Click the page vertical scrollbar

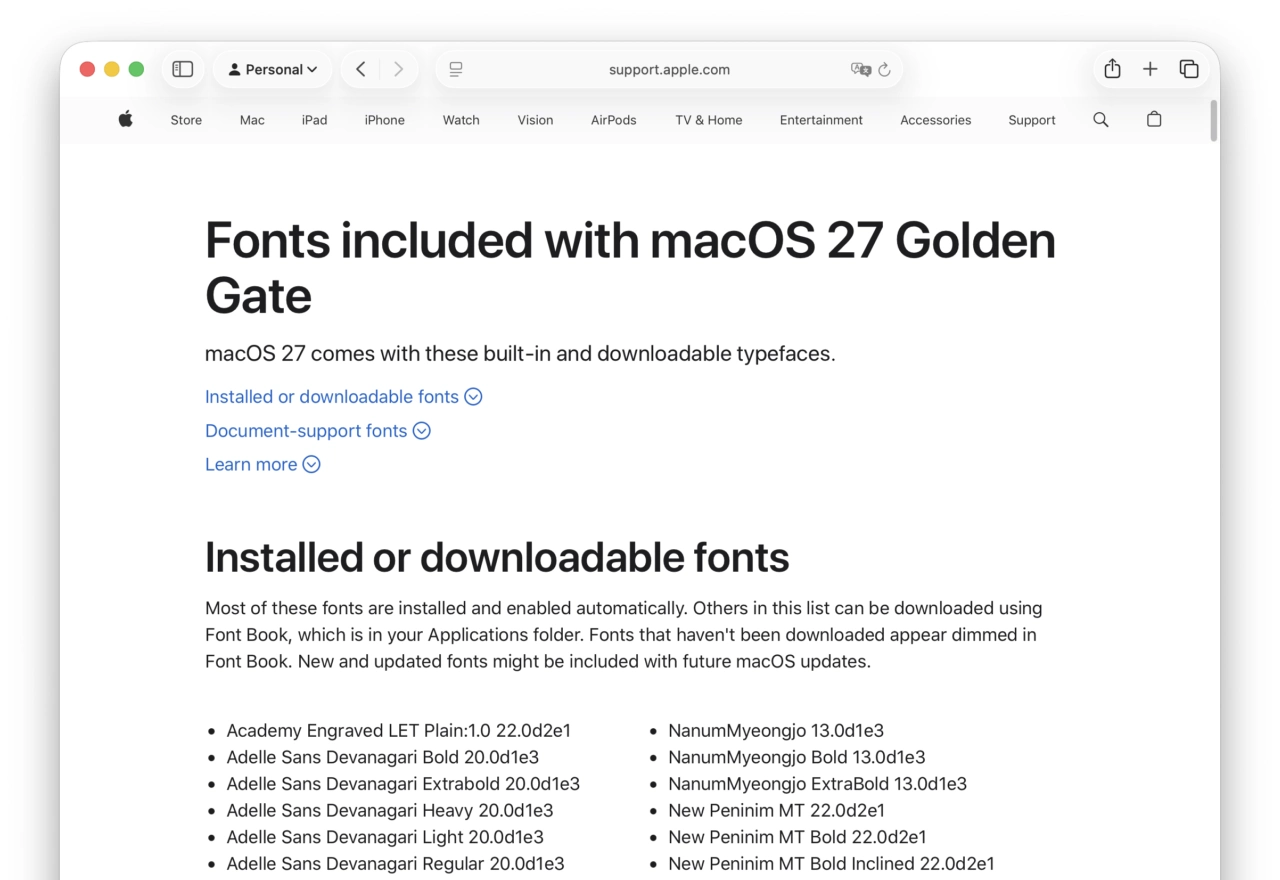pyautogui.click(x=1214, y=121)
